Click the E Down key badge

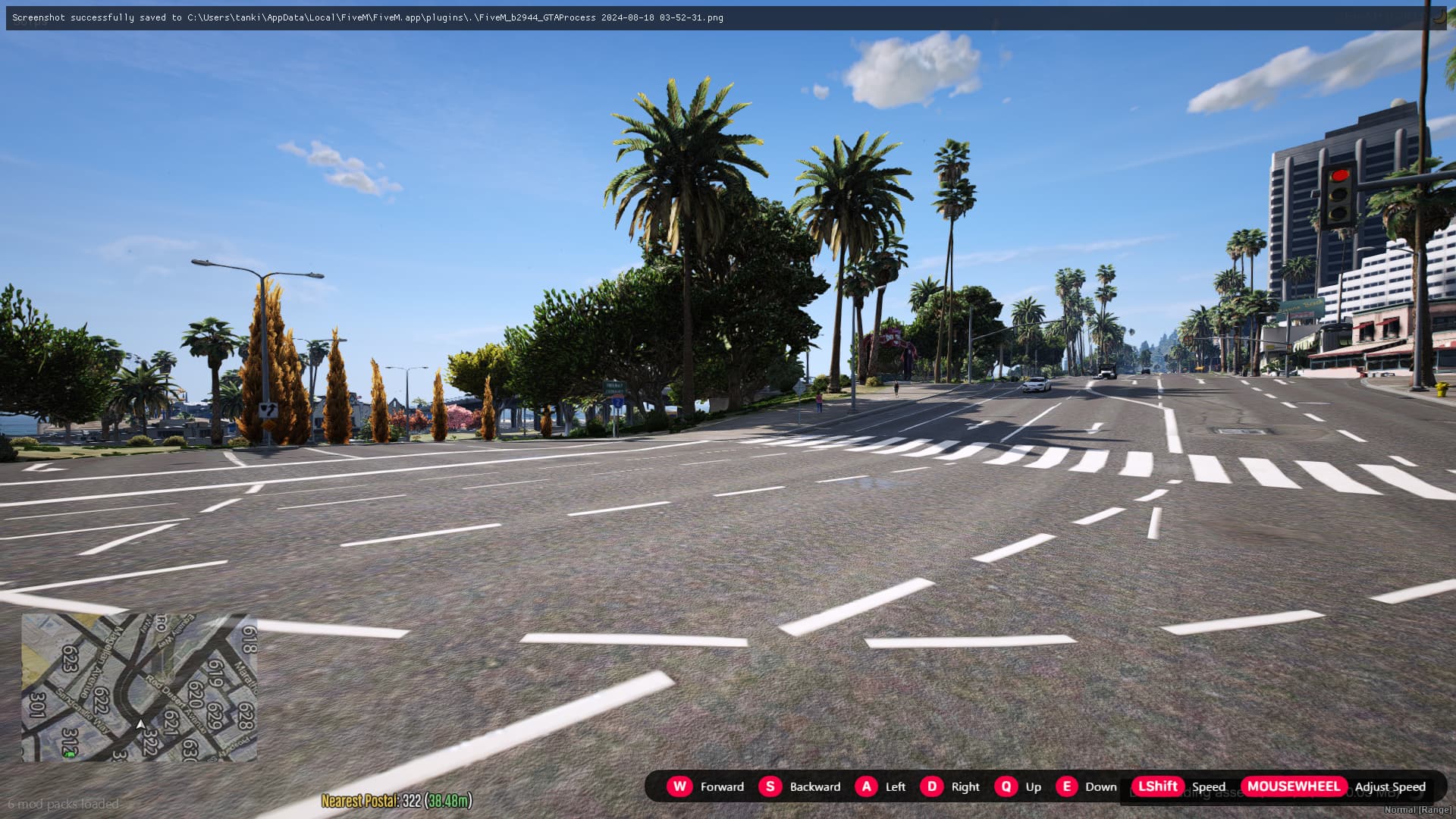pos(1066,787)
